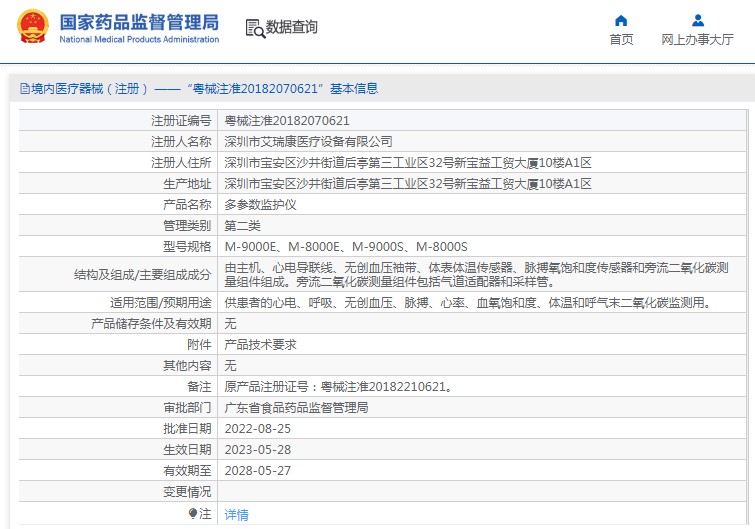Click the 变更情况 row label
The image size is (755, 529).
(x=187, y=491)
